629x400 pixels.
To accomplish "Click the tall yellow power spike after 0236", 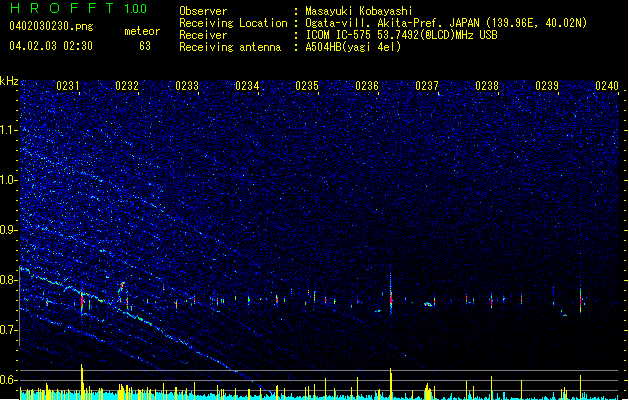I will point(391,383).
